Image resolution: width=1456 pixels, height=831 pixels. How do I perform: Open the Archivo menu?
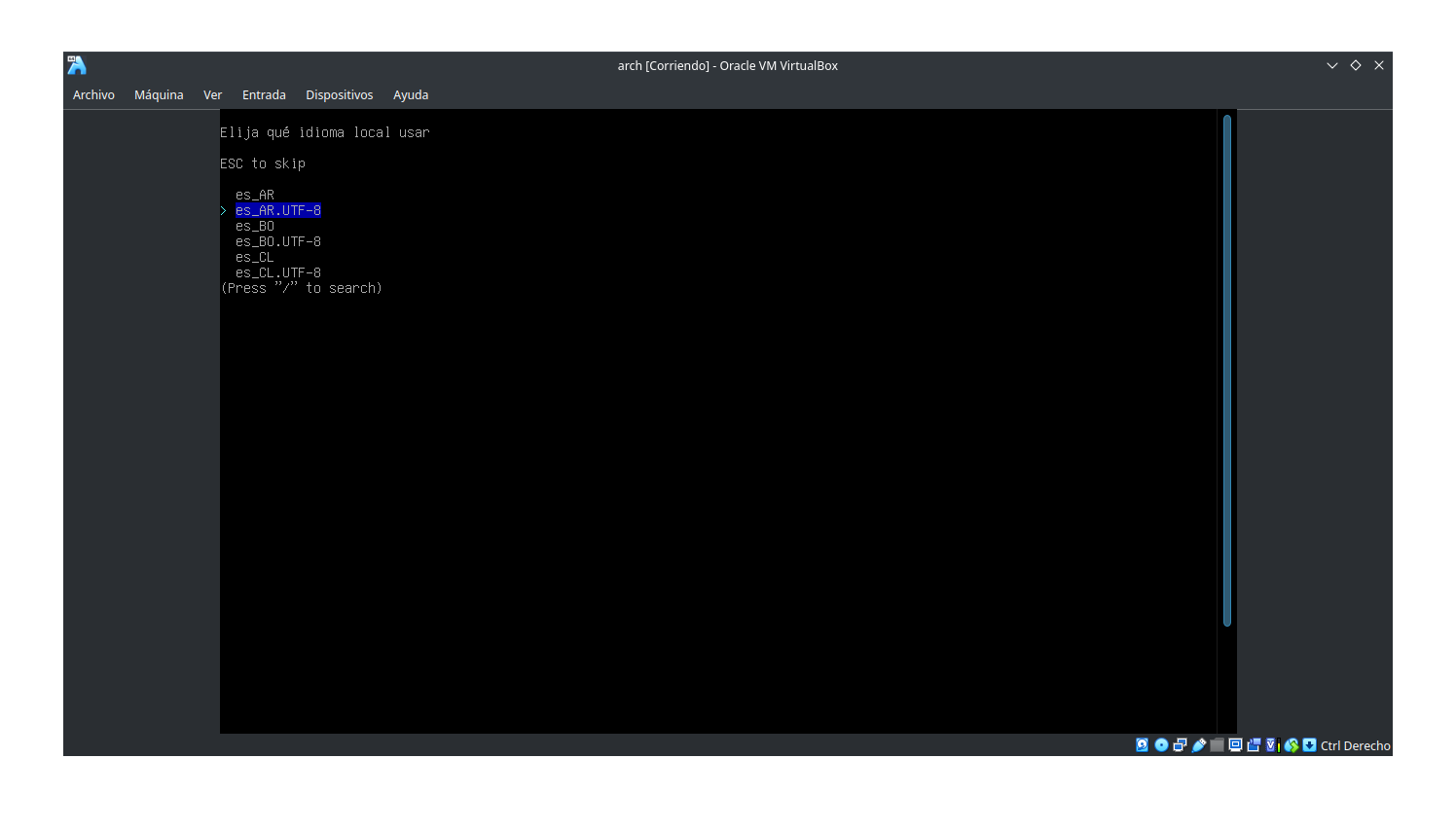(93, 94)
